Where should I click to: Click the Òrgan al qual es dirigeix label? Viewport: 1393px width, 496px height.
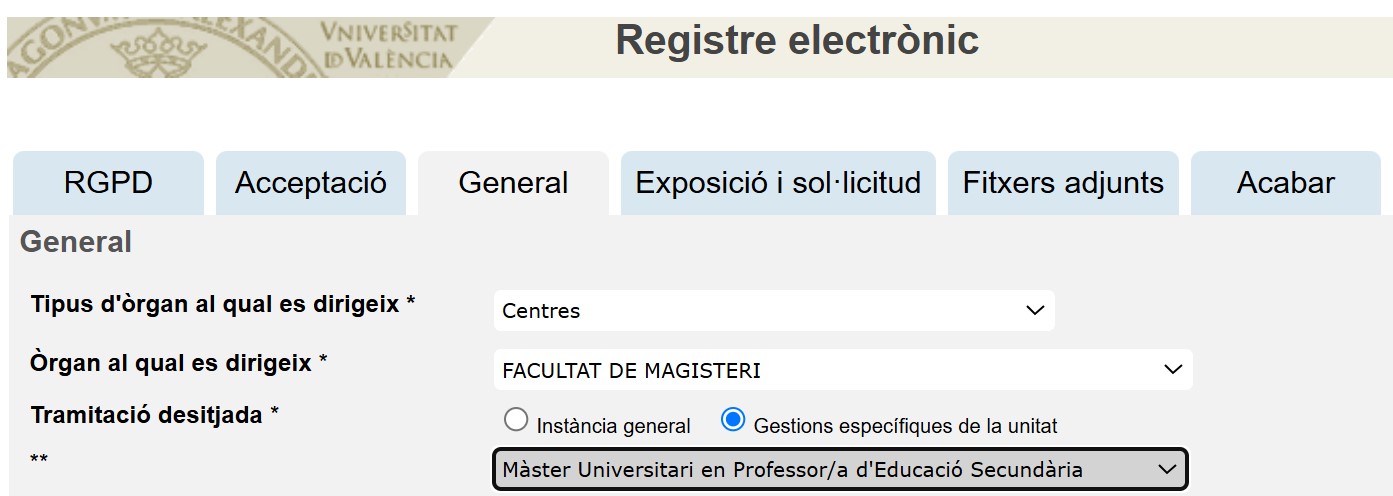point(179,363)
